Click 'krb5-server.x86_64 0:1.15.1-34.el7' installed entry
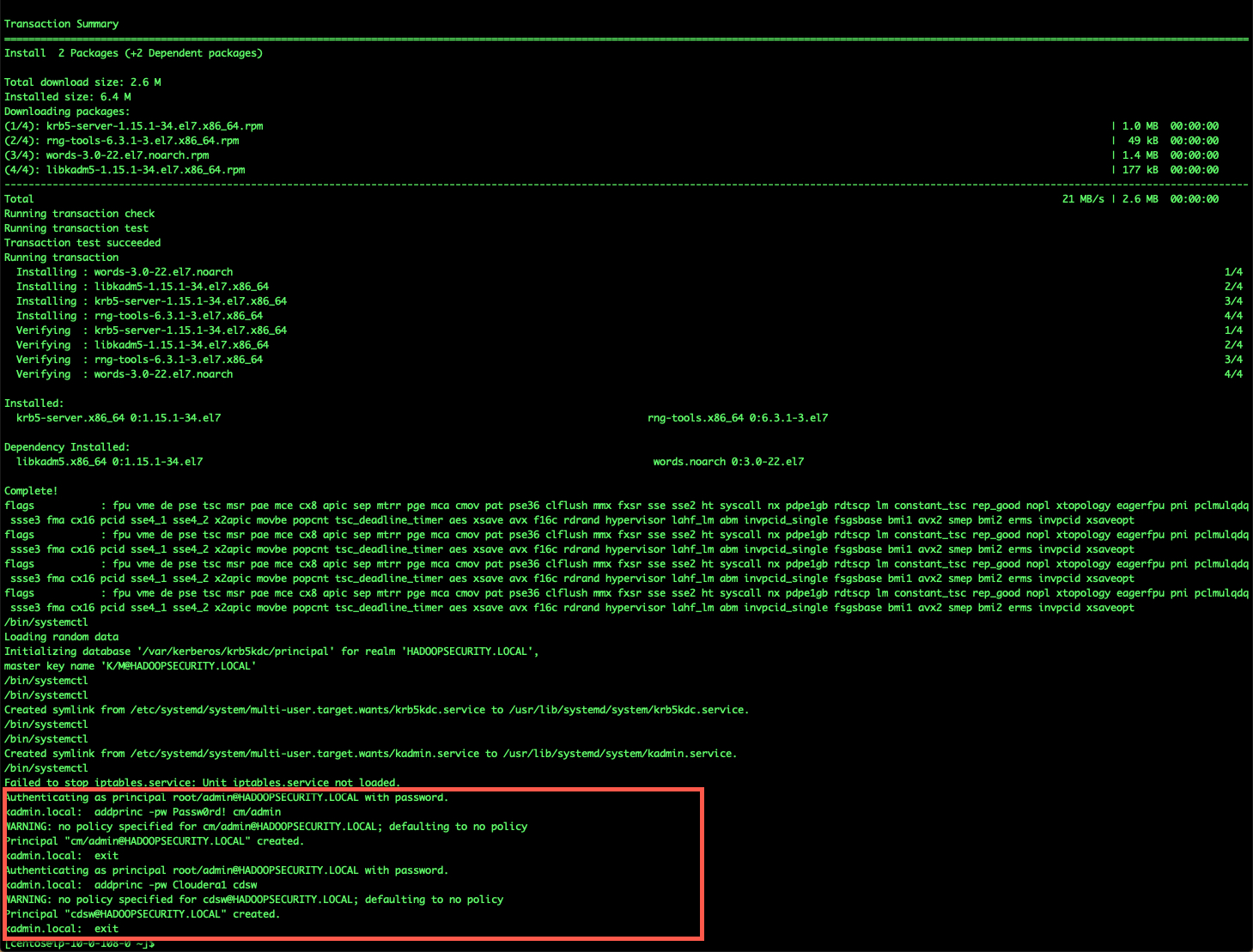Image resolution: width=1253 pixels, height=952 pixels. pos(119,418)
